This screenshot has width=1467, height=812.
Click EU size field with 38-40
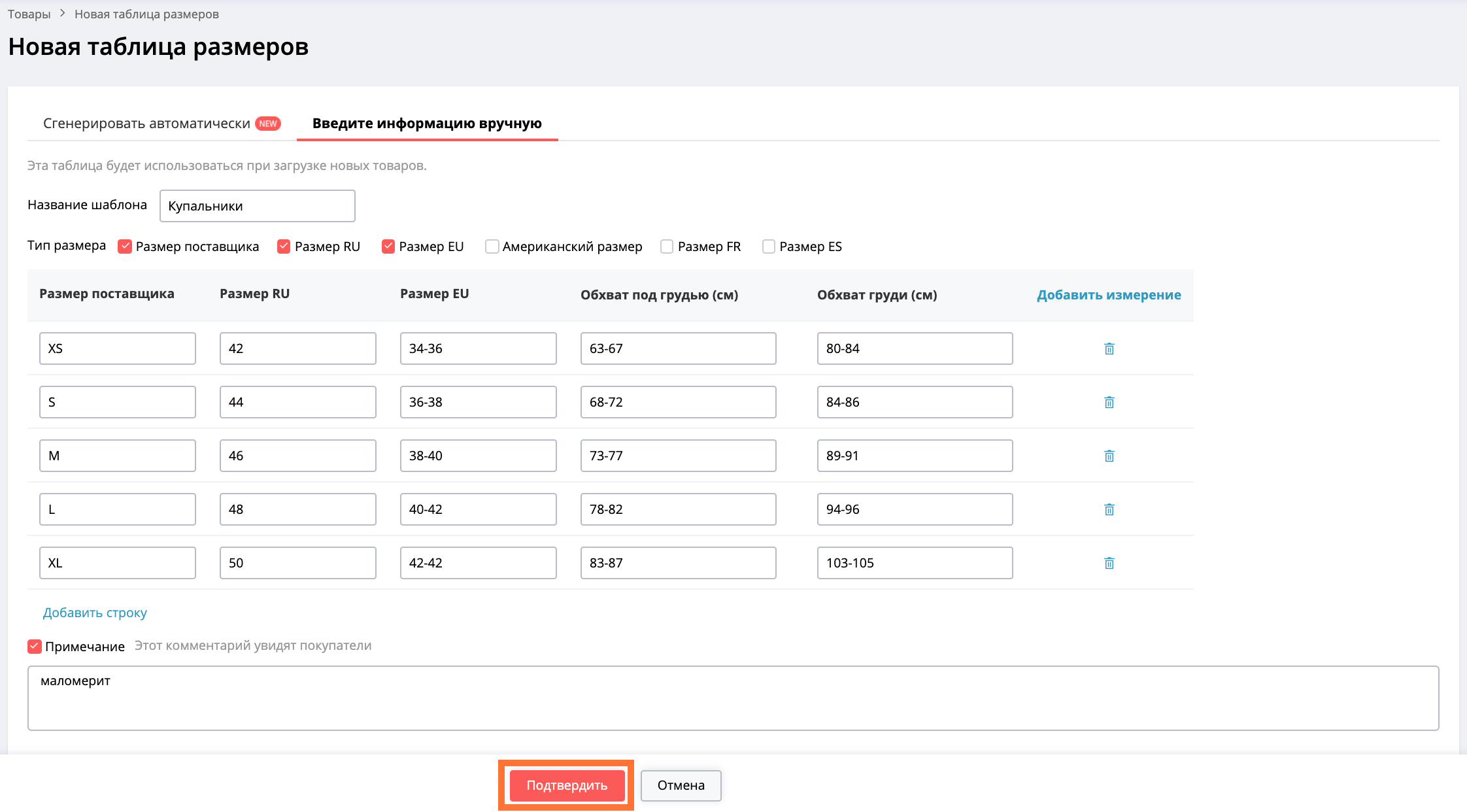[479, 456]
